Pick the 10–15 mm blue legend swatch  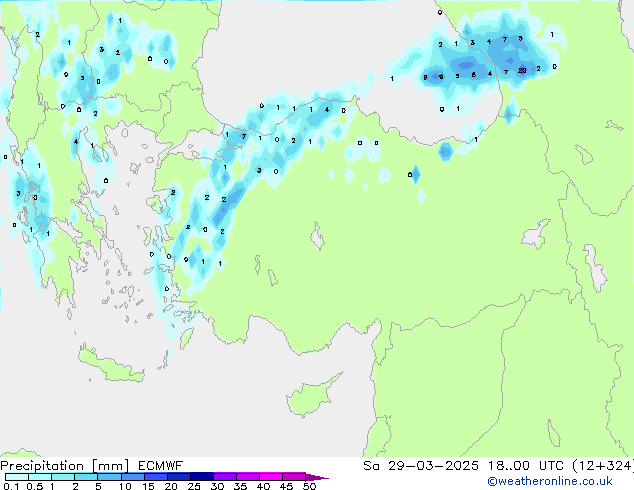[x=132, y=477]
